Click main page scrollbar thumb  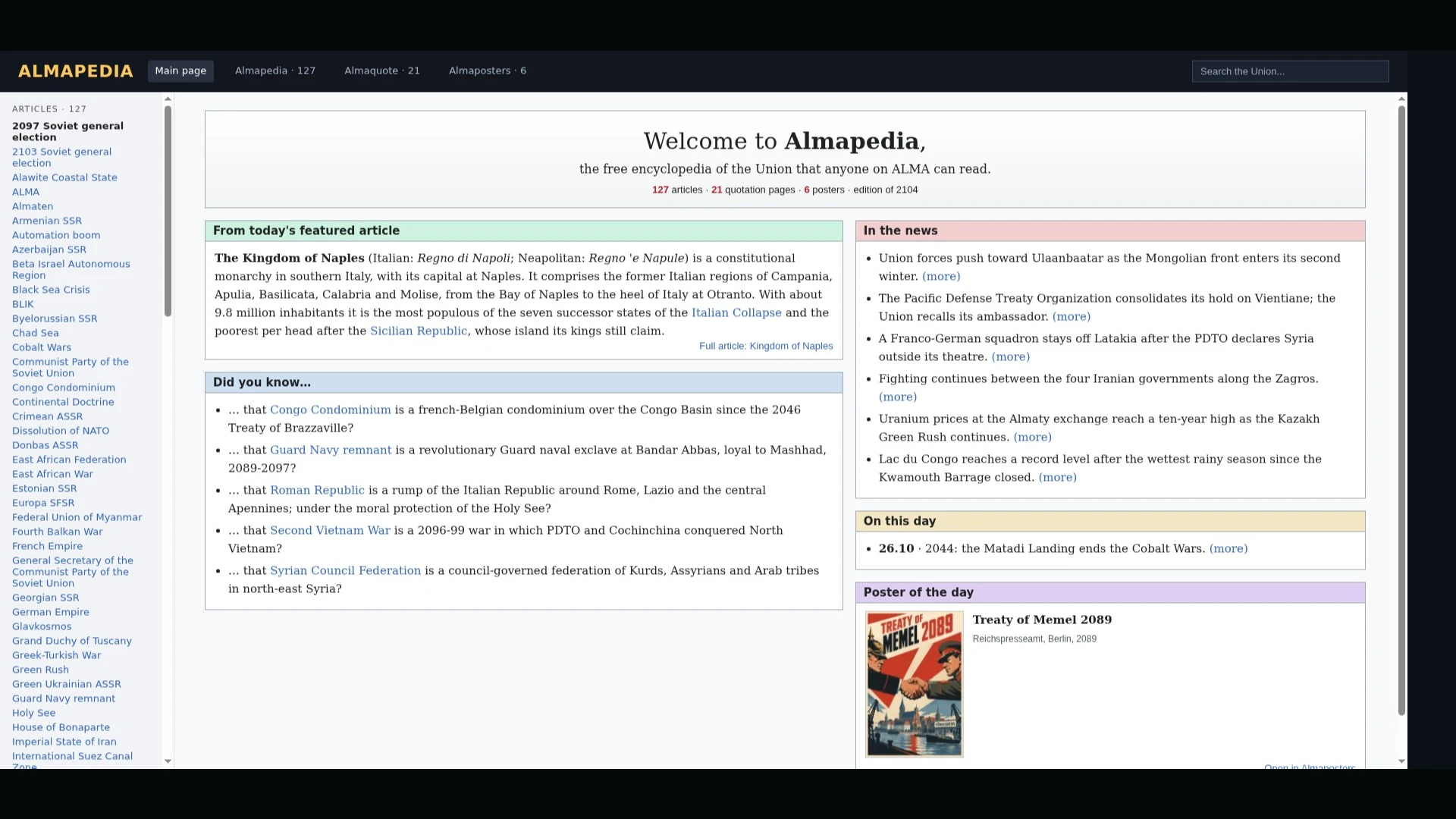coord(1401,410)
